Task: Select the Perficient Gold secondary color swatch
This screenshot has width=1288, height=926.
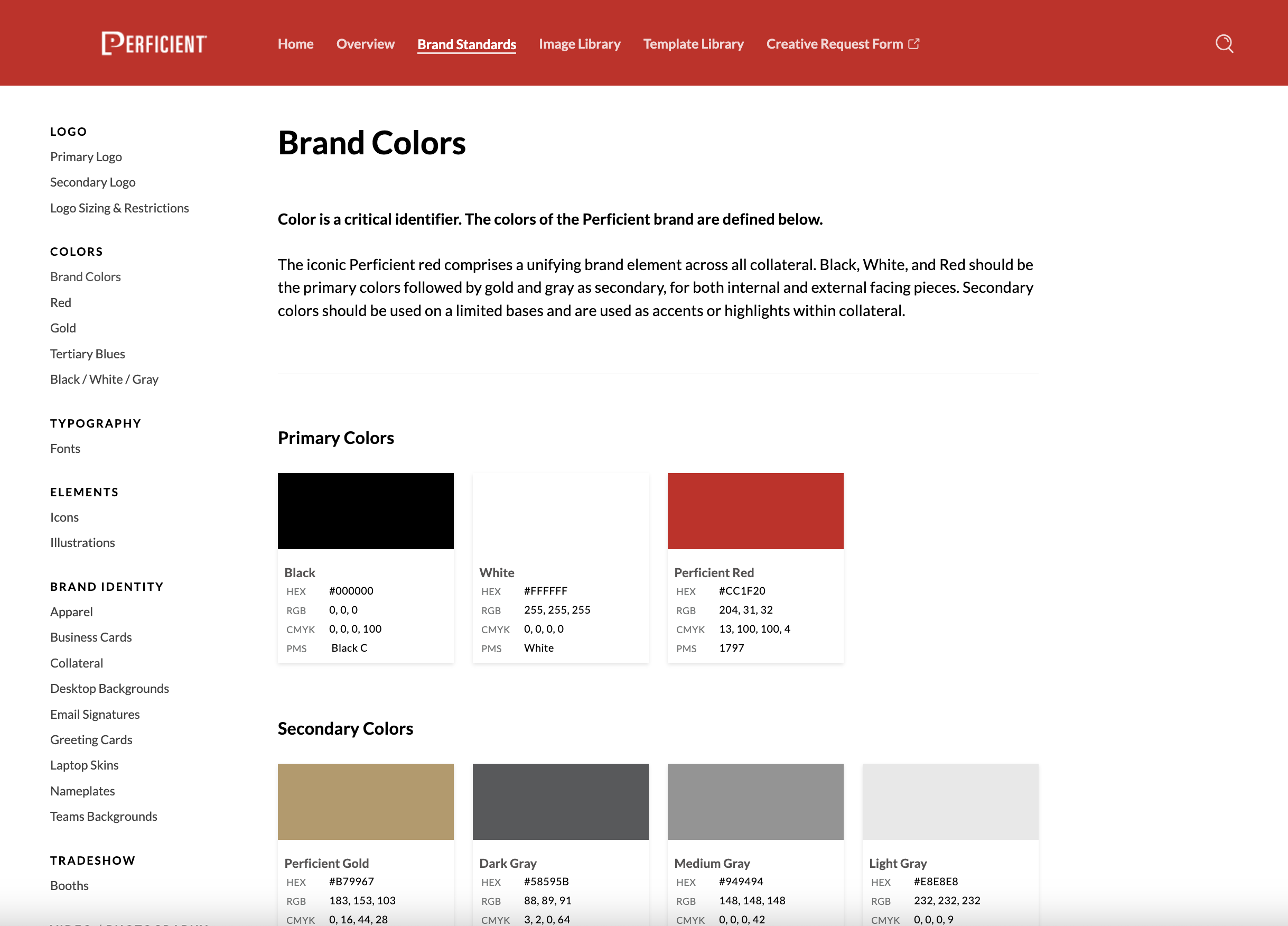Action: click(x=365, y=801)
